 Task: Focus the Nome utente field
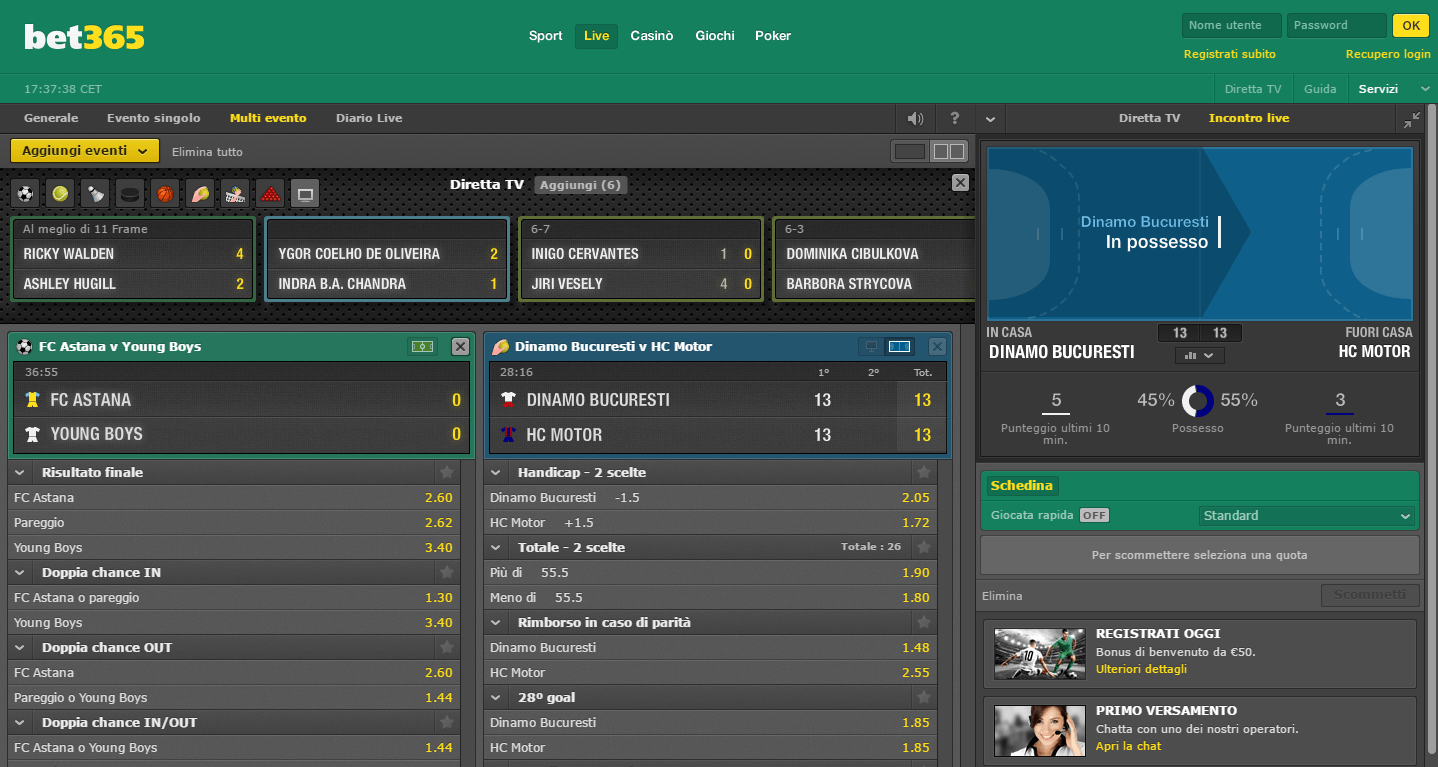(x=1232, y=26)
